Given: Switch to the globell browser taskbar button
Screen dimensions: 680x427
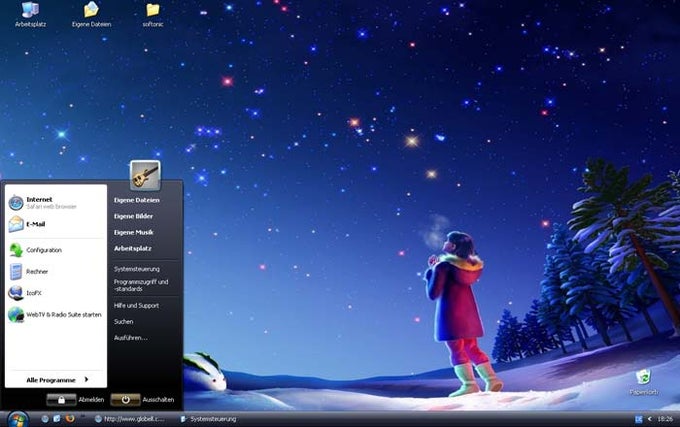Looking at the screenshot, I should pos(130,419).
